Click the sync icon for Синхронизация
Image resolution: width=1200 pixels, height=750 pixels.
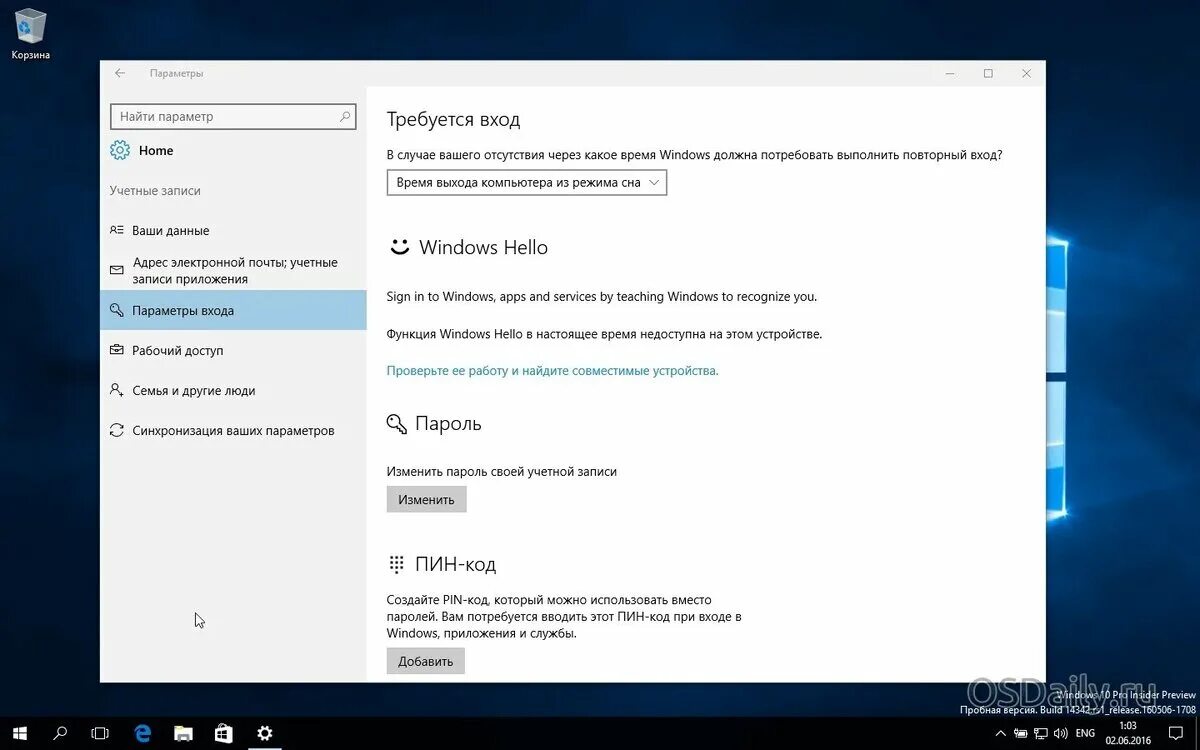click(117, 430)
